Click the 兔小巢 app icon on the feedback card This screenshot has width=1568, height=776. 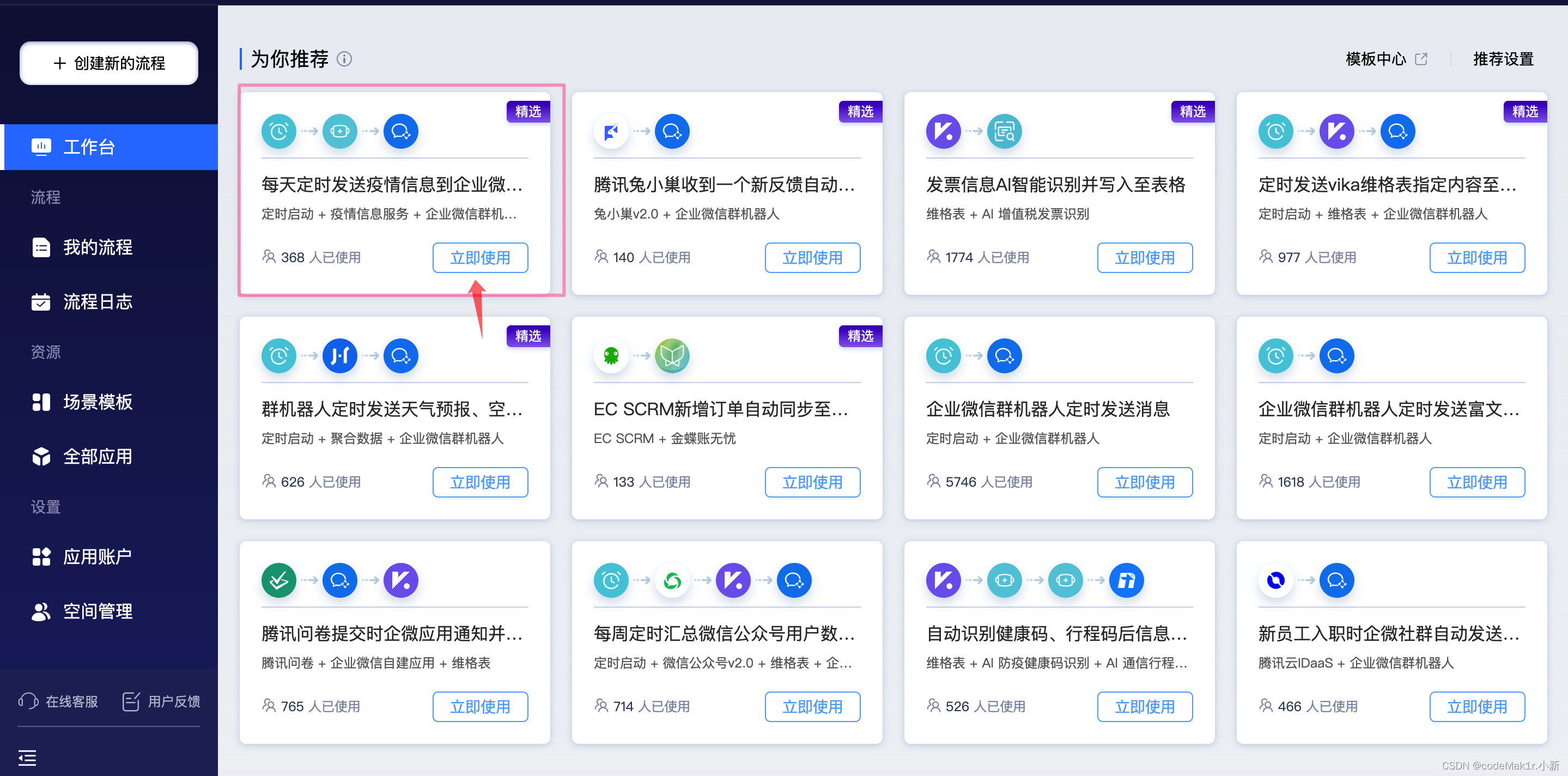pyautogui.click(x=611, y=131)
